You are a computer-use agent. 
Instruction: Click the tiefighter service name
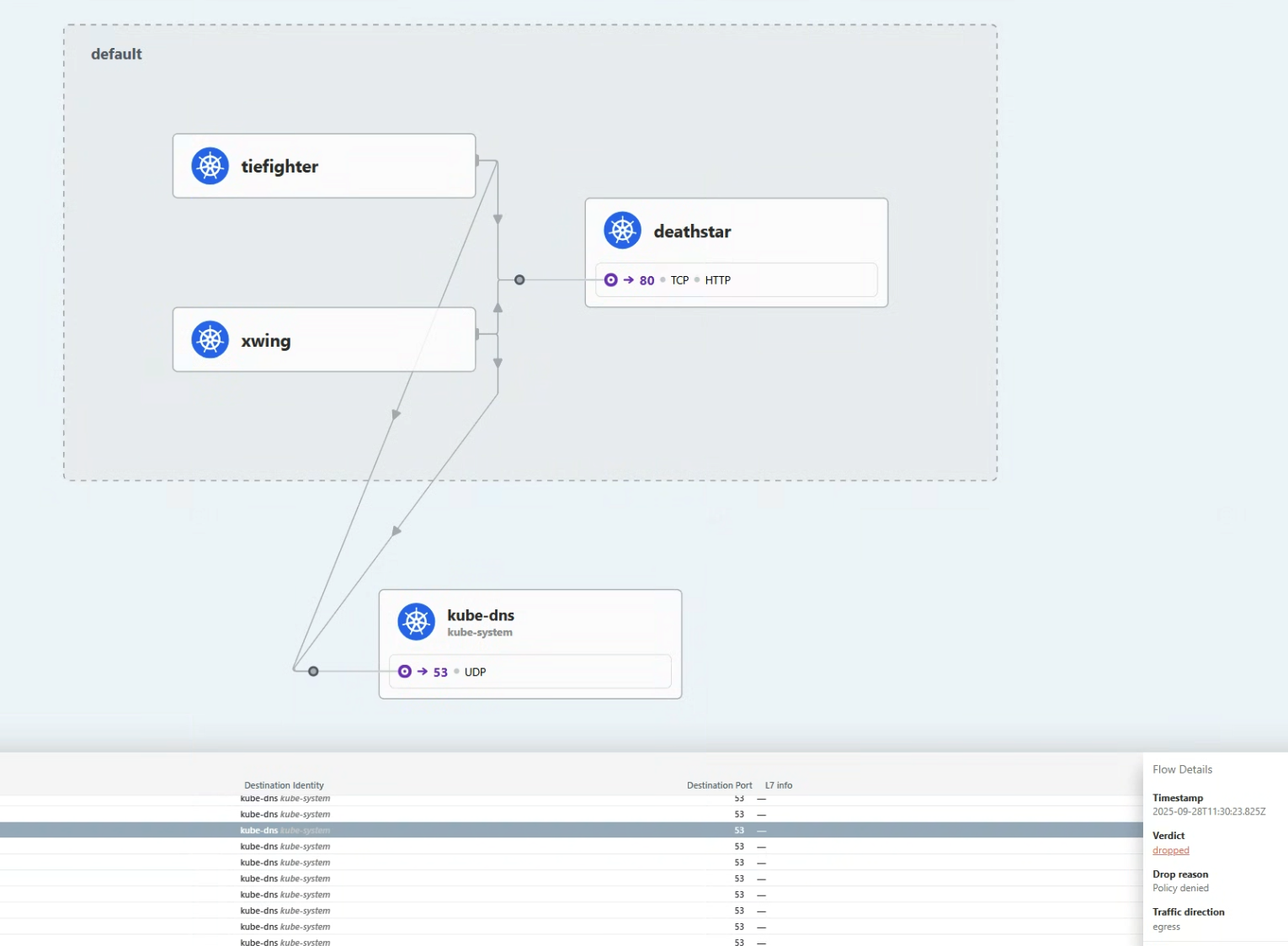[279, 167]
